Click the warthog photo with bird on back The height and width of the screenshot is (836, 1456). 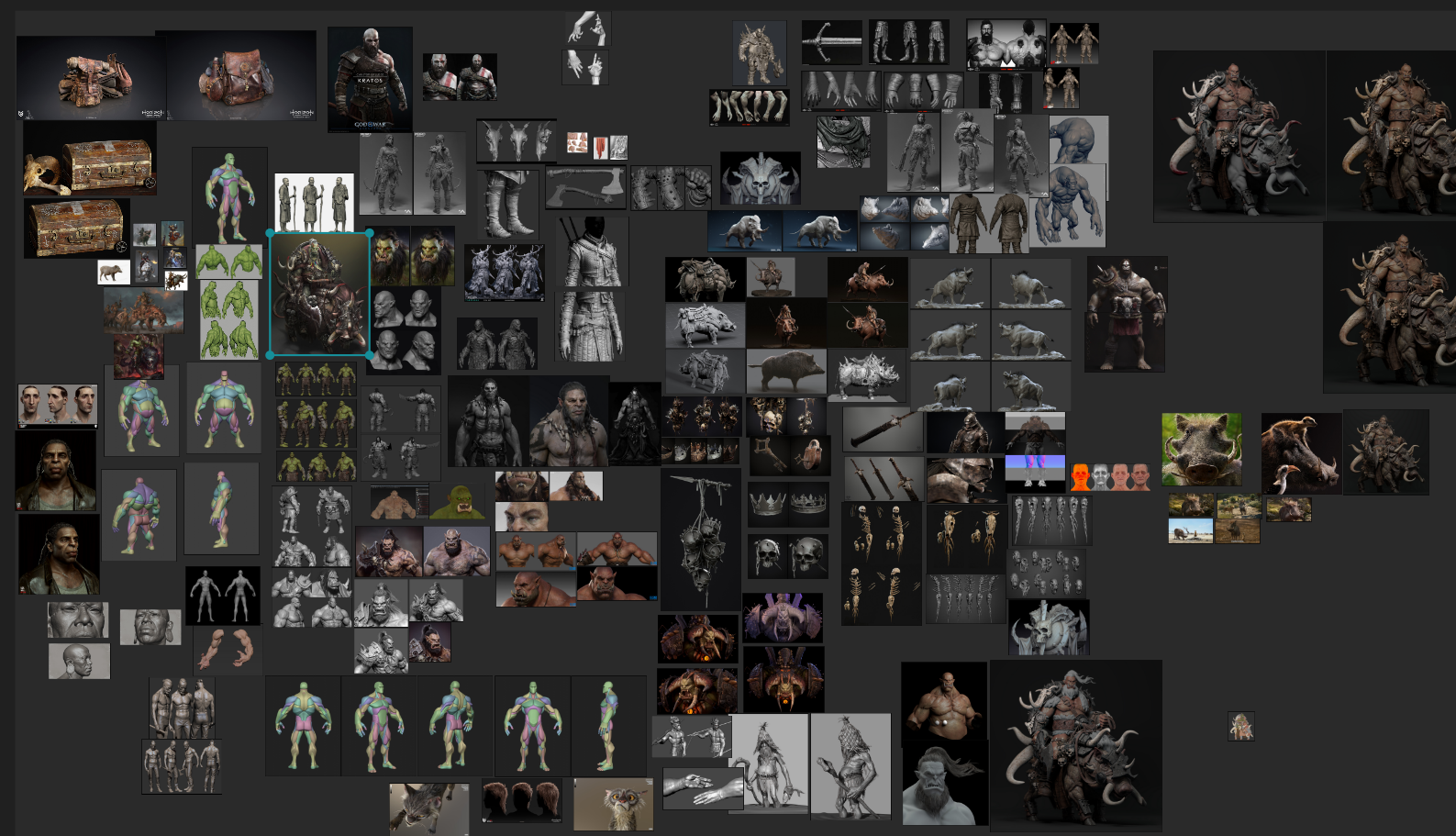coord(1301,453)
